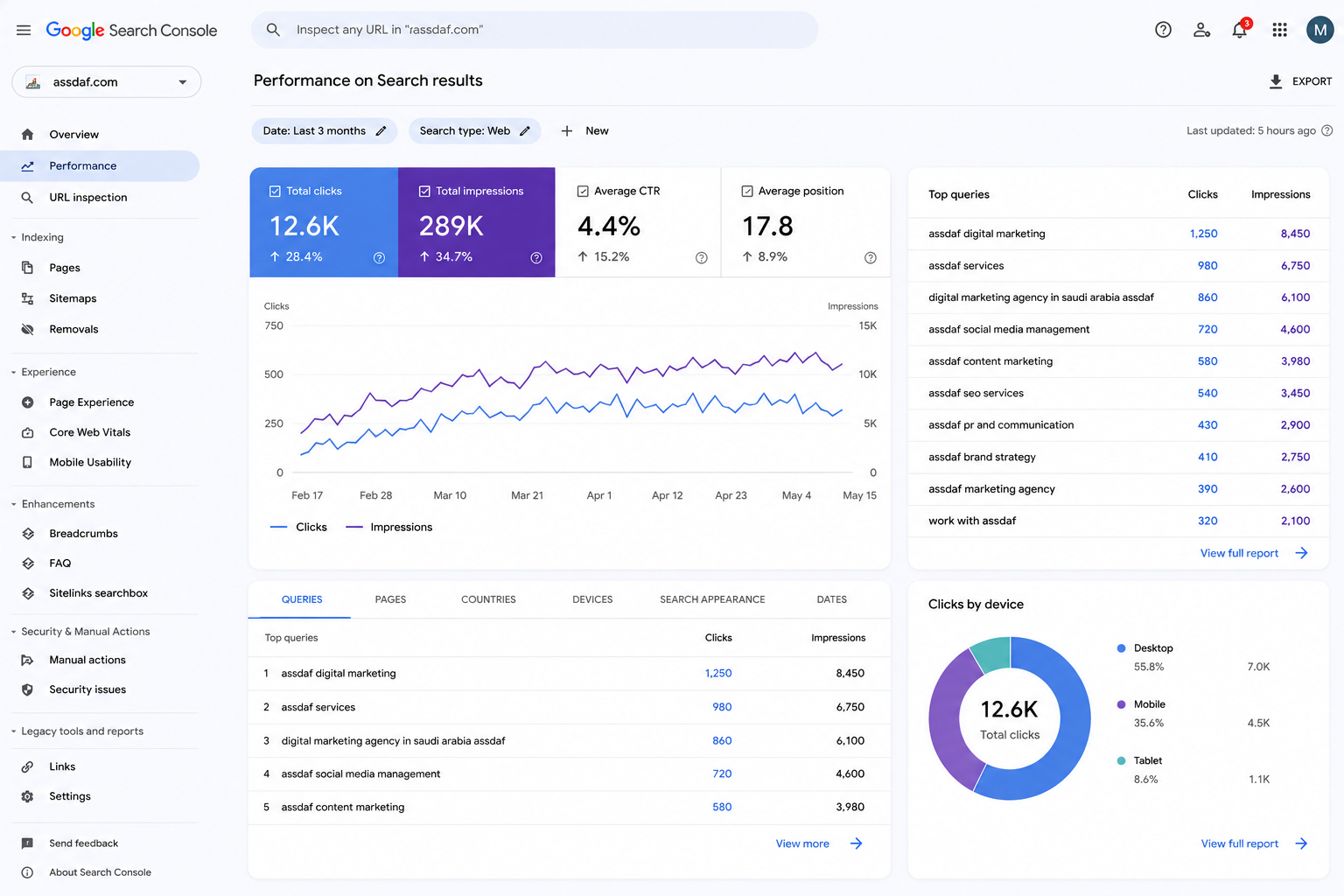This screenshot has width=1344, height=896.
Task: Edit the Date filter pencil icon
Action: 381,131
